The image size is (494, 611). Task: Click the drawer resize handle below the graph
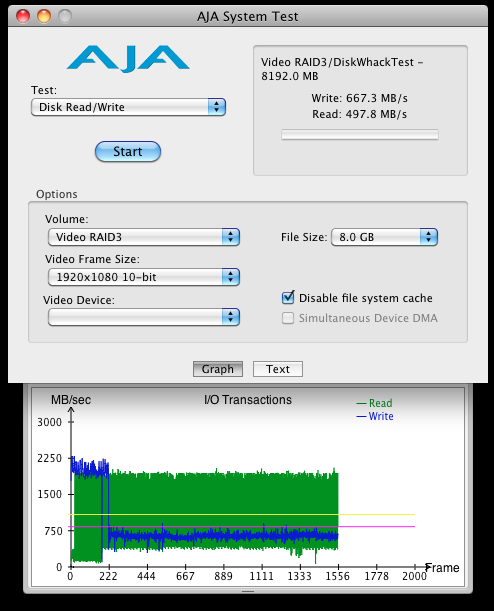click(248, 591)
